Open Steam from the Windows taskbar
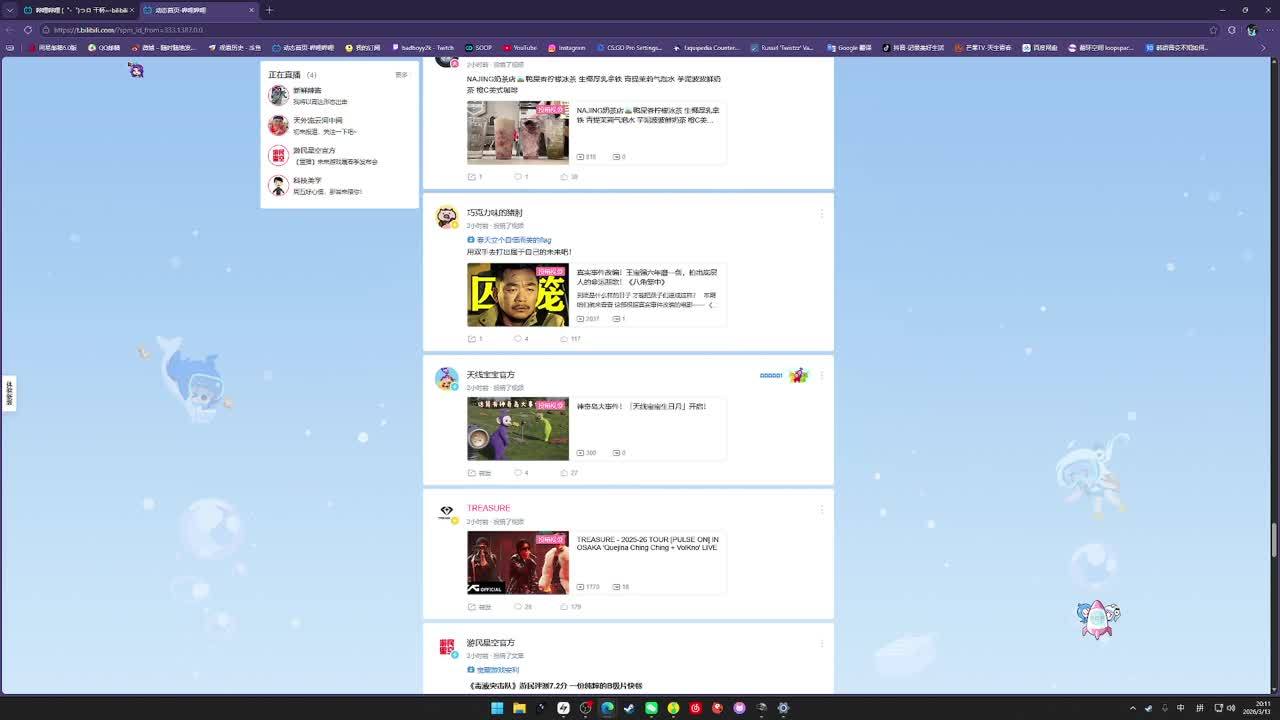Screen dimensions: 1280x720 click(629, 708)
